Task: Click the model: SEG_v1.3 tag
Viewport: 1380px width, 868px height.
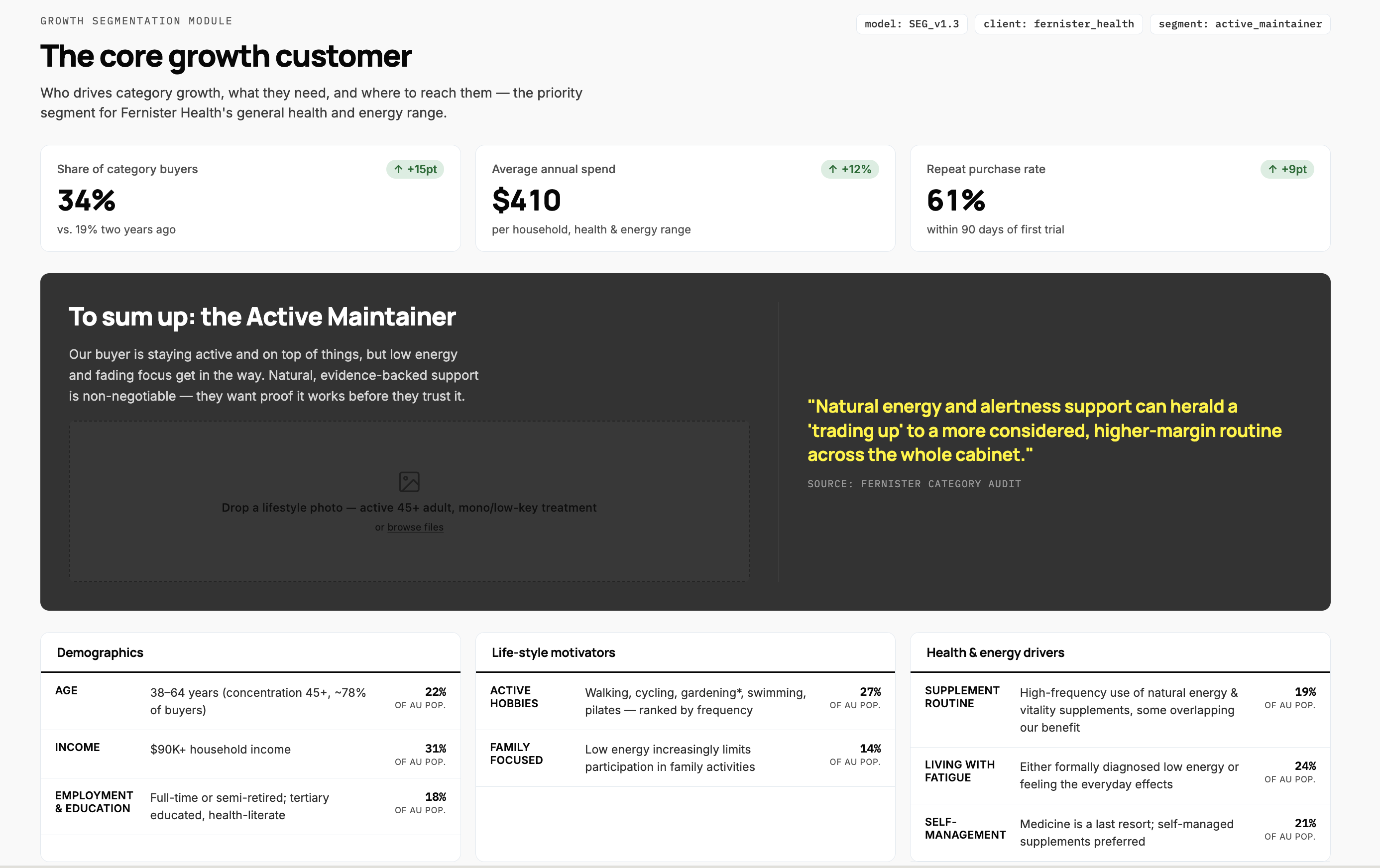Action: 912,24
